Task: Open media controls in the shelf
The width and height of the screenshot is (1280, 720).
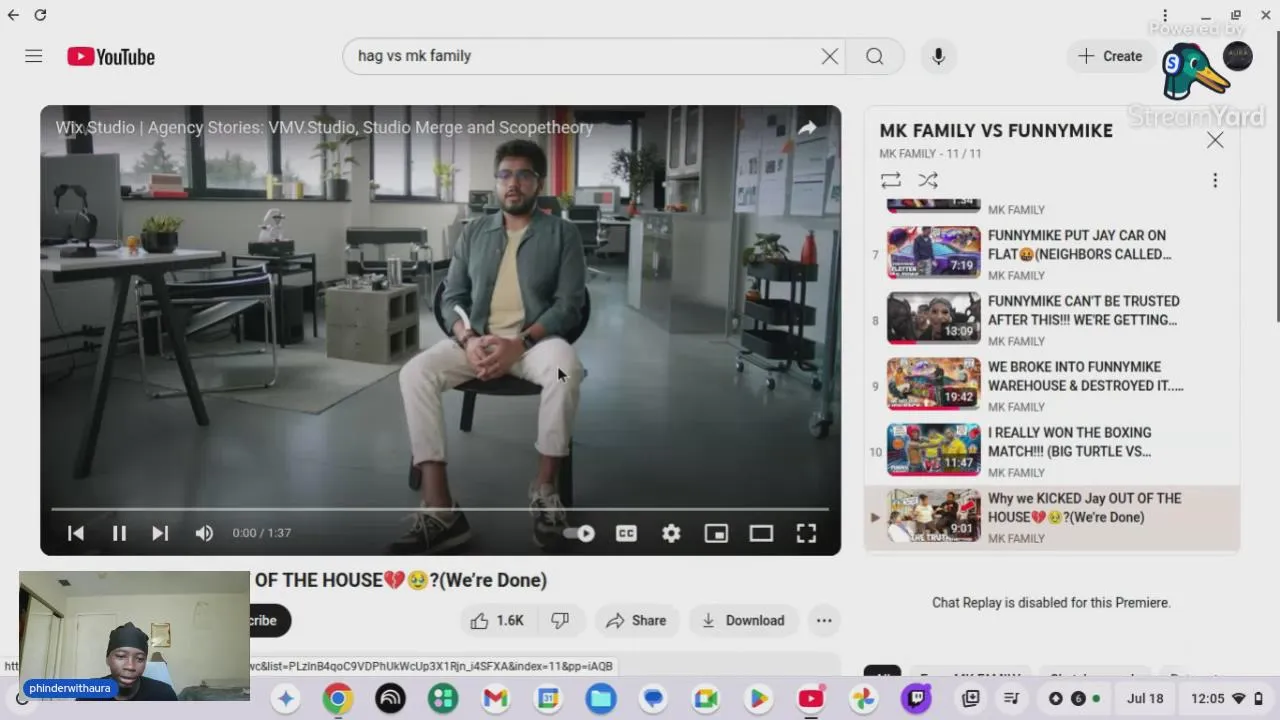Action: [1012, 698]
